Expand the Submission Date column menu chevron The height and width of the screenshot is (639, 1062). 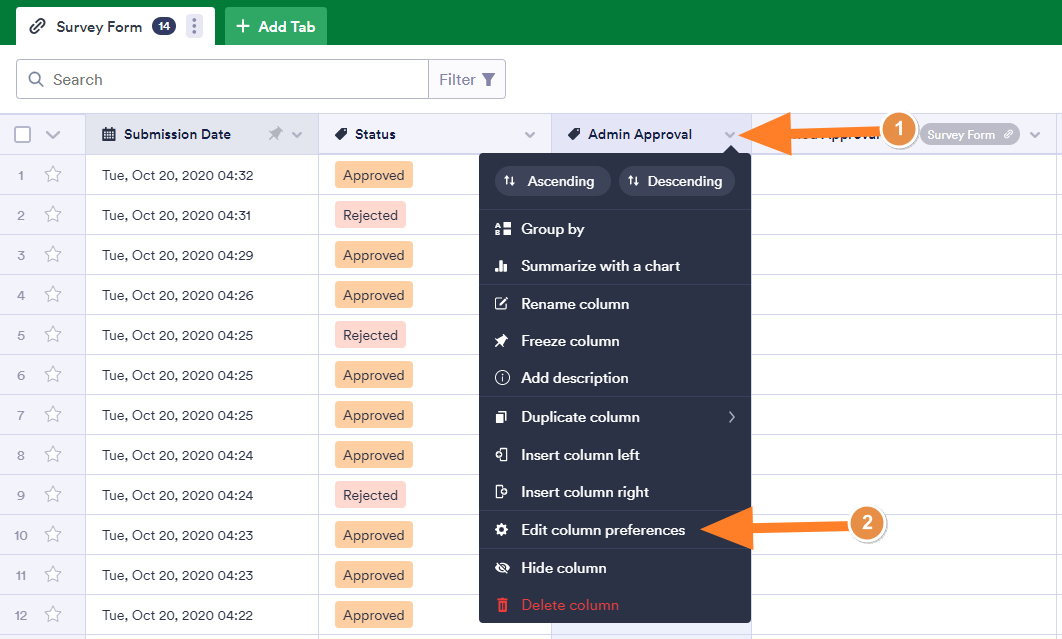pos(297,135)
